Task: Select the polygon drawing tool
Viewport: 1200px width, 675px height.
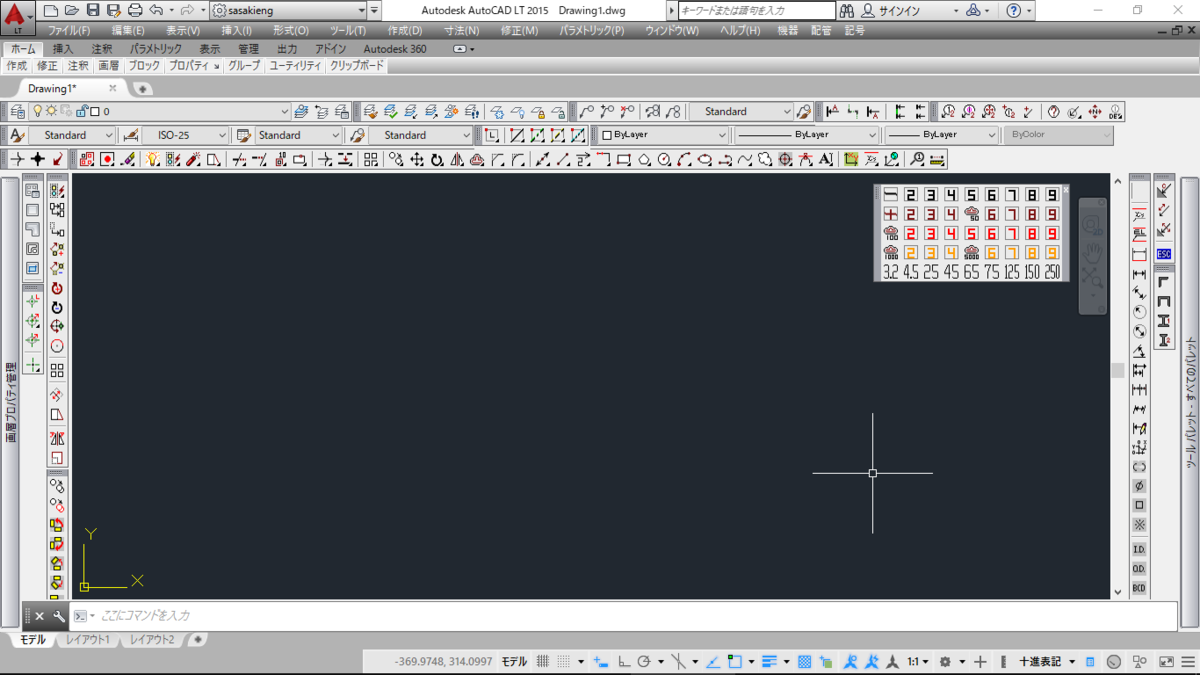Action: [x=645, y=159]
